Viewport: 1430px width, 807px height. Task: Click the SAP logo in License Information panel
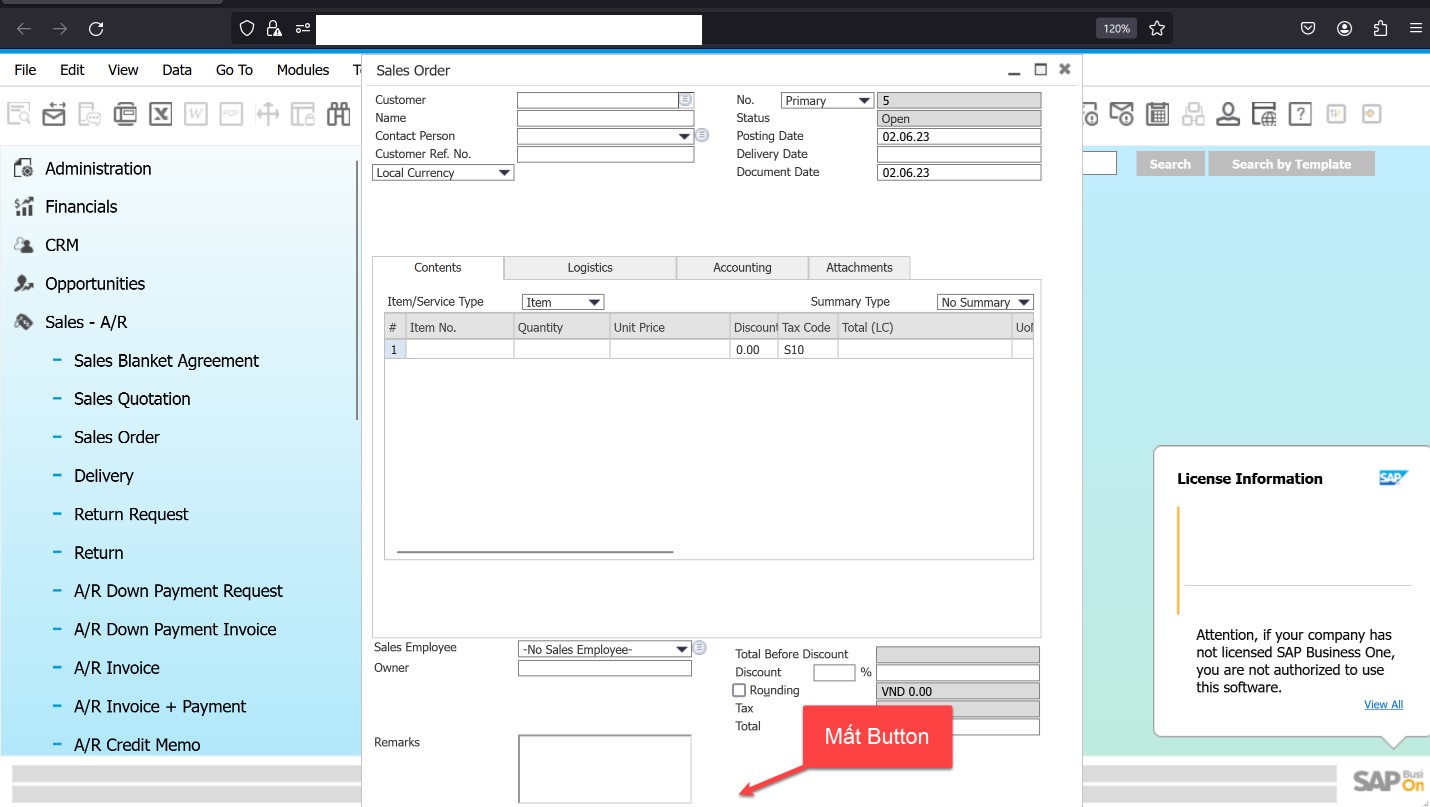click(x=1392, y=478)
